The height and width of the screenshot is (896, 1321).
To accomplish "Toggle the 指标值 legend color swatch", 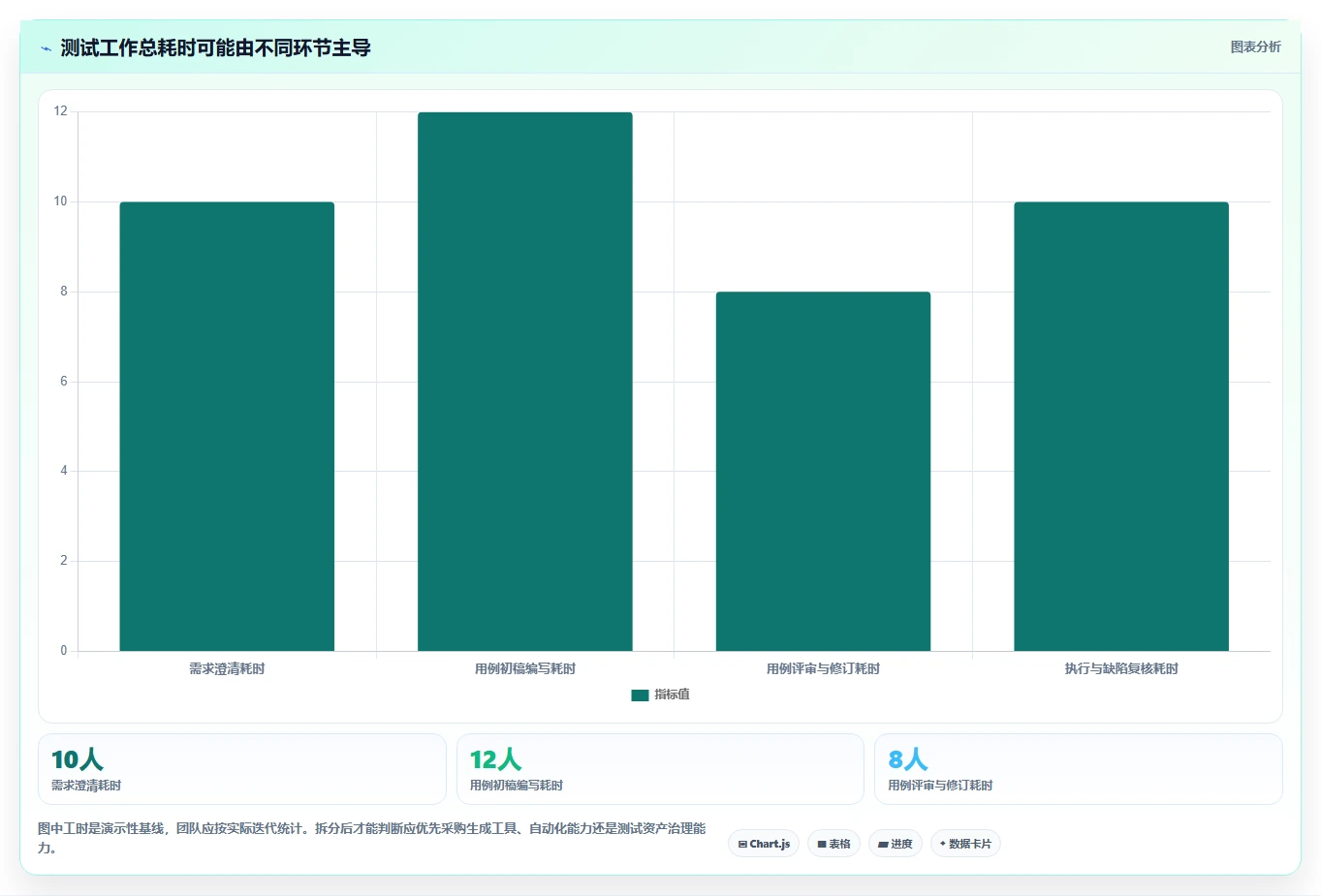I will [640, 695].
